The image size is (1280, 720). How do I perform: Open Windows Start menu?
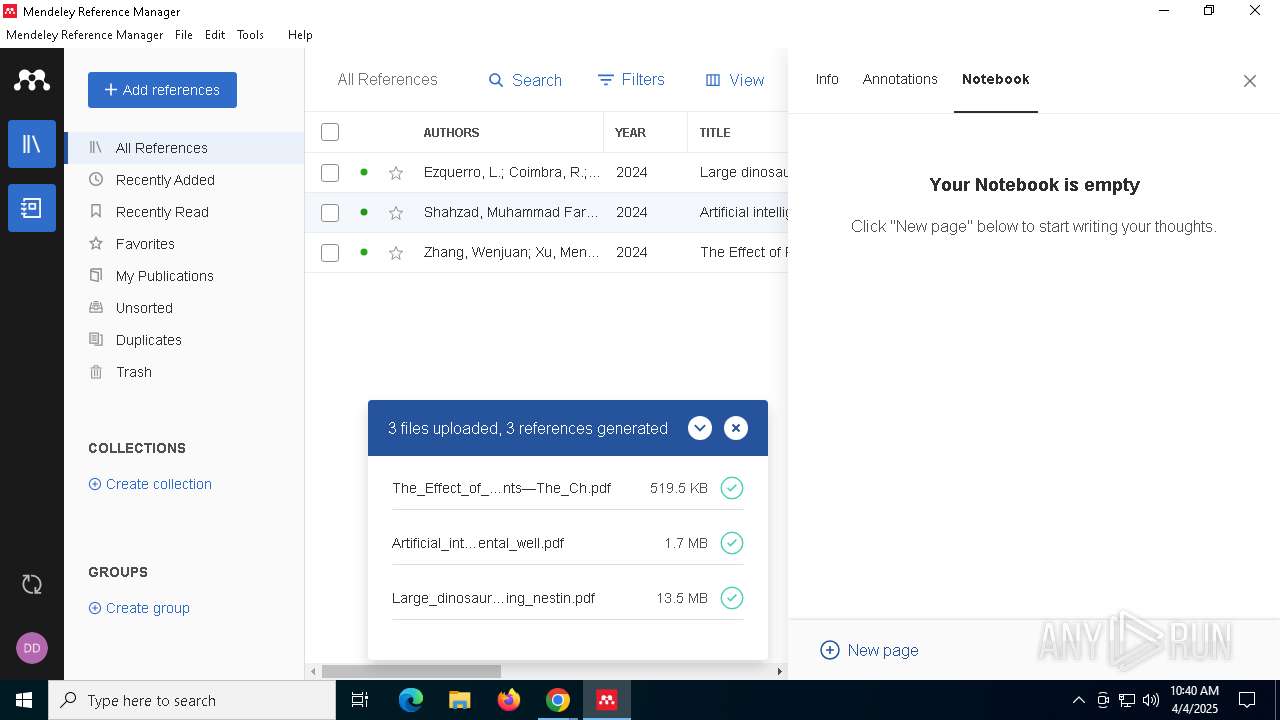point(24,700)
